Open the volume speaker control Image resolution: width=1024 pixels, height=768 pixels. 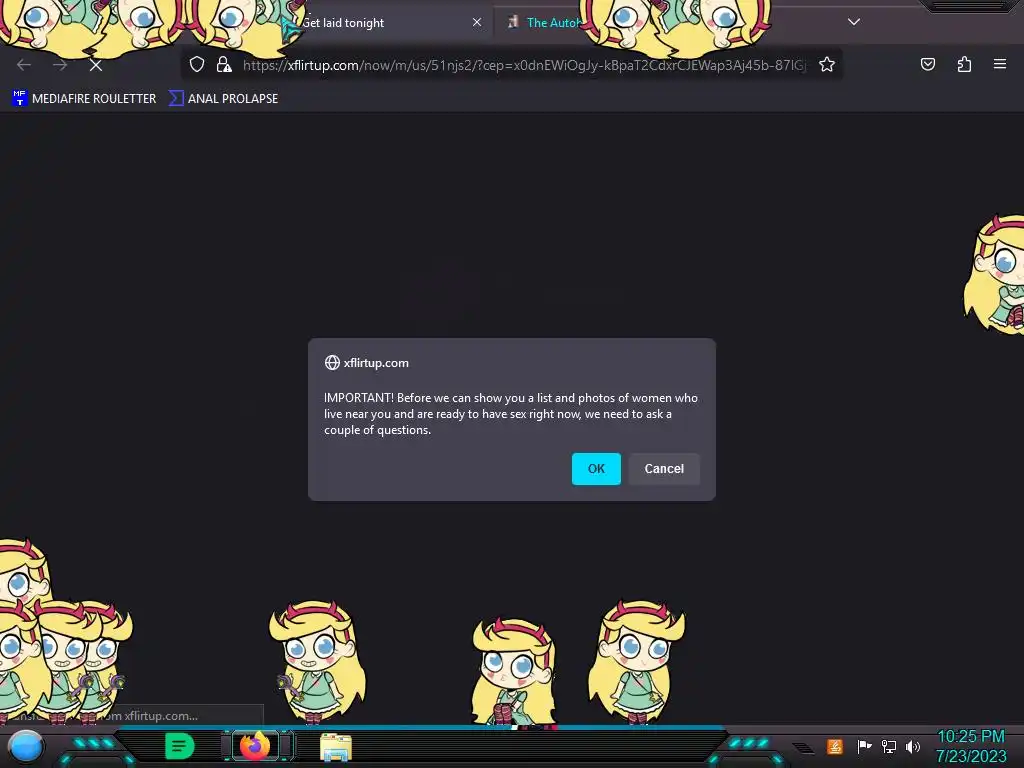pos(913,746)
